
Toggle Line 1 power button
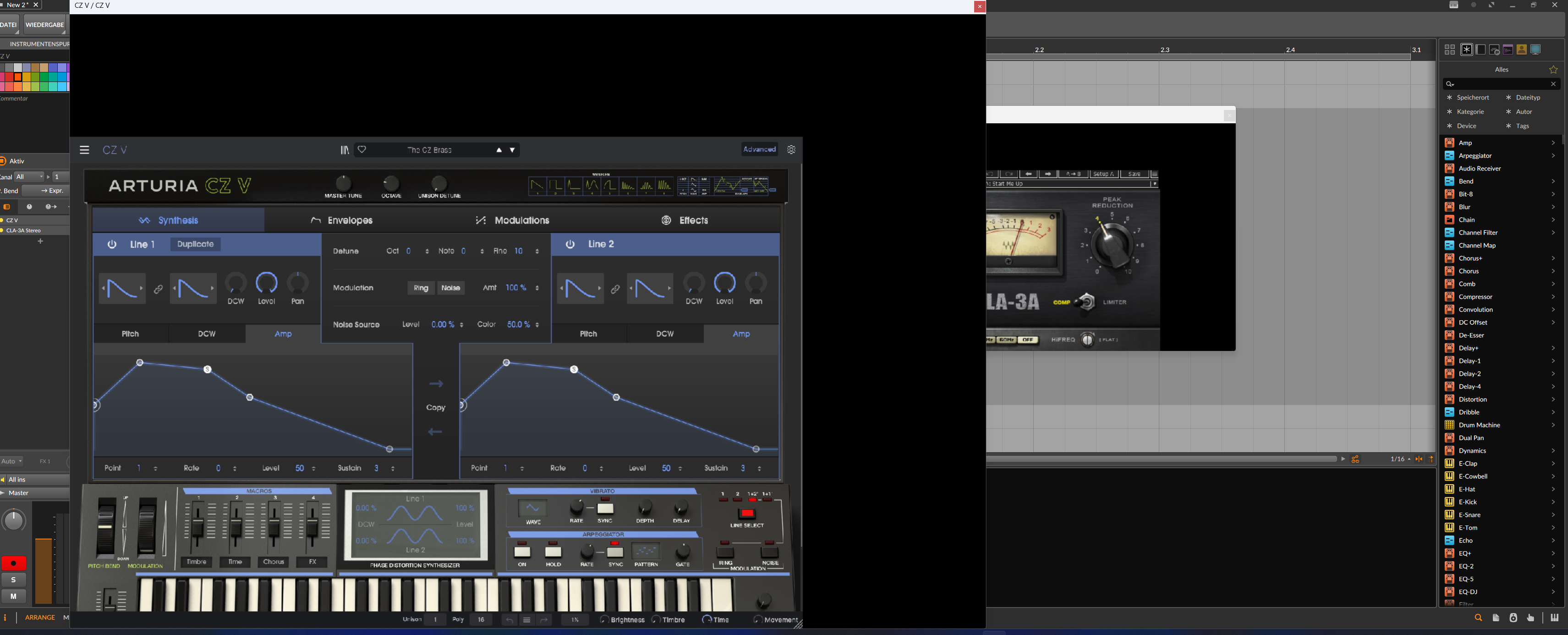112,244
